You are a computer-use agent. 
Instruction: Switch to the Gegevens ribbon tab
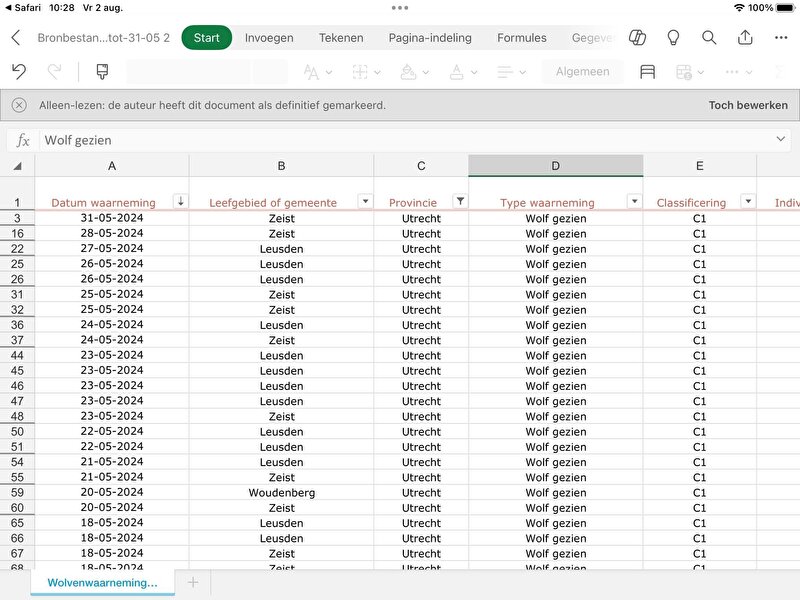(x=594, y=38)
